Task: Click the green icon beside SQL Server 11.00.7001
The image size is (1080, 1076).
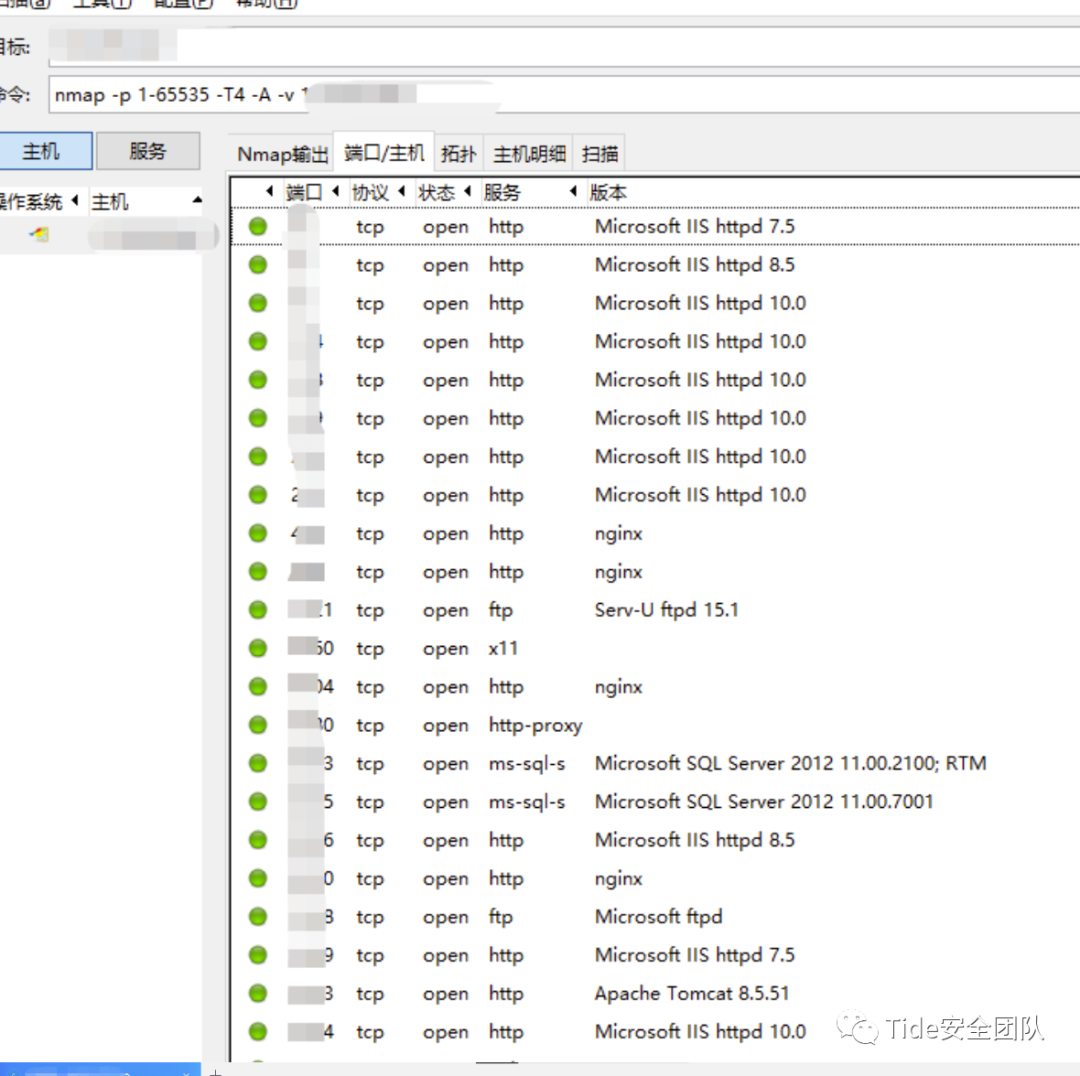Action: (258, 802)
